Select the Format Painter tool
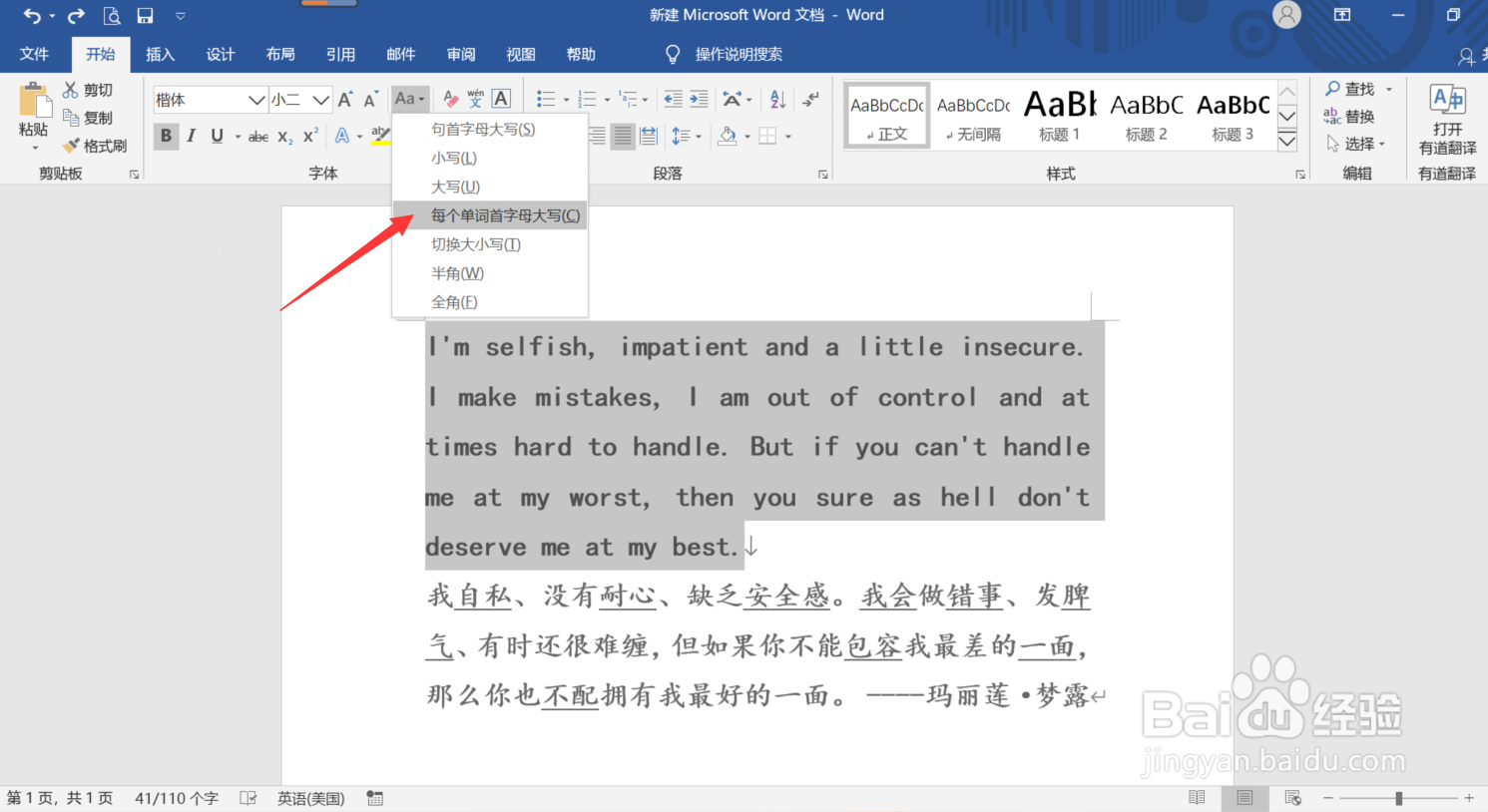This screenshot has width=1488, height=812. pos(95,145)
